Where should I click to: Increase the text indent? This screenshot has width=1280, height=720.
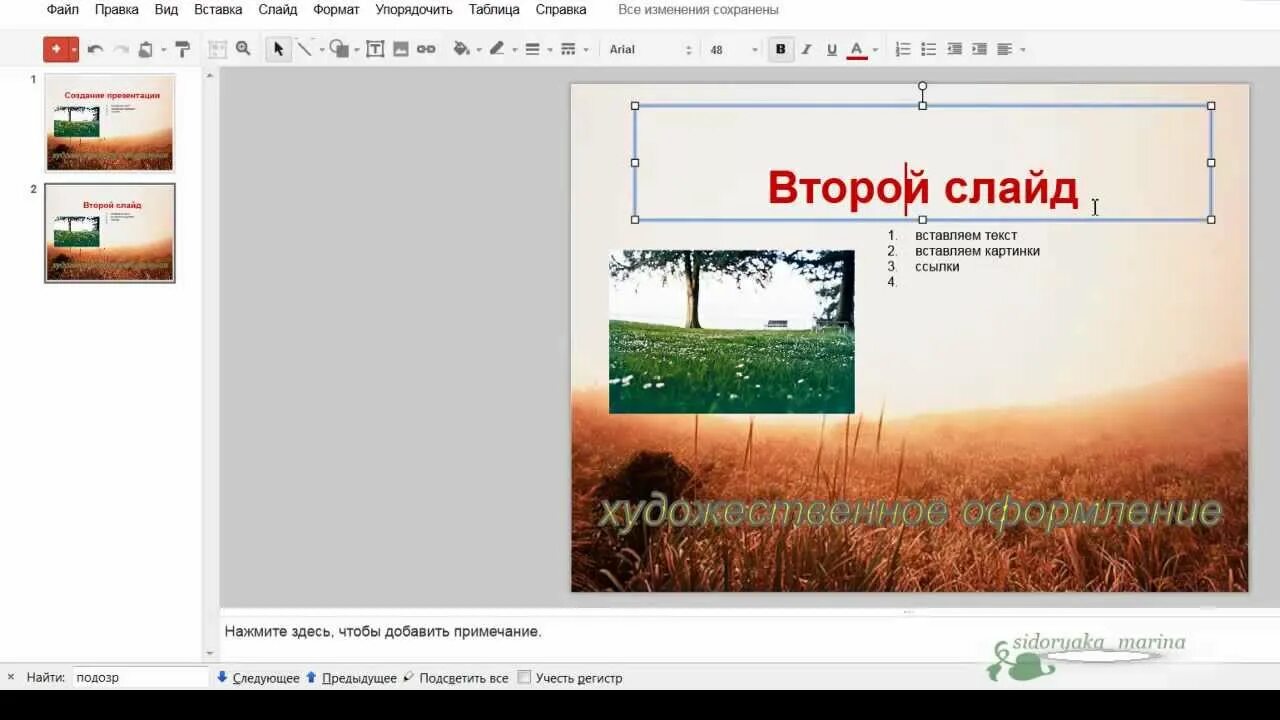tap(979, 49)
